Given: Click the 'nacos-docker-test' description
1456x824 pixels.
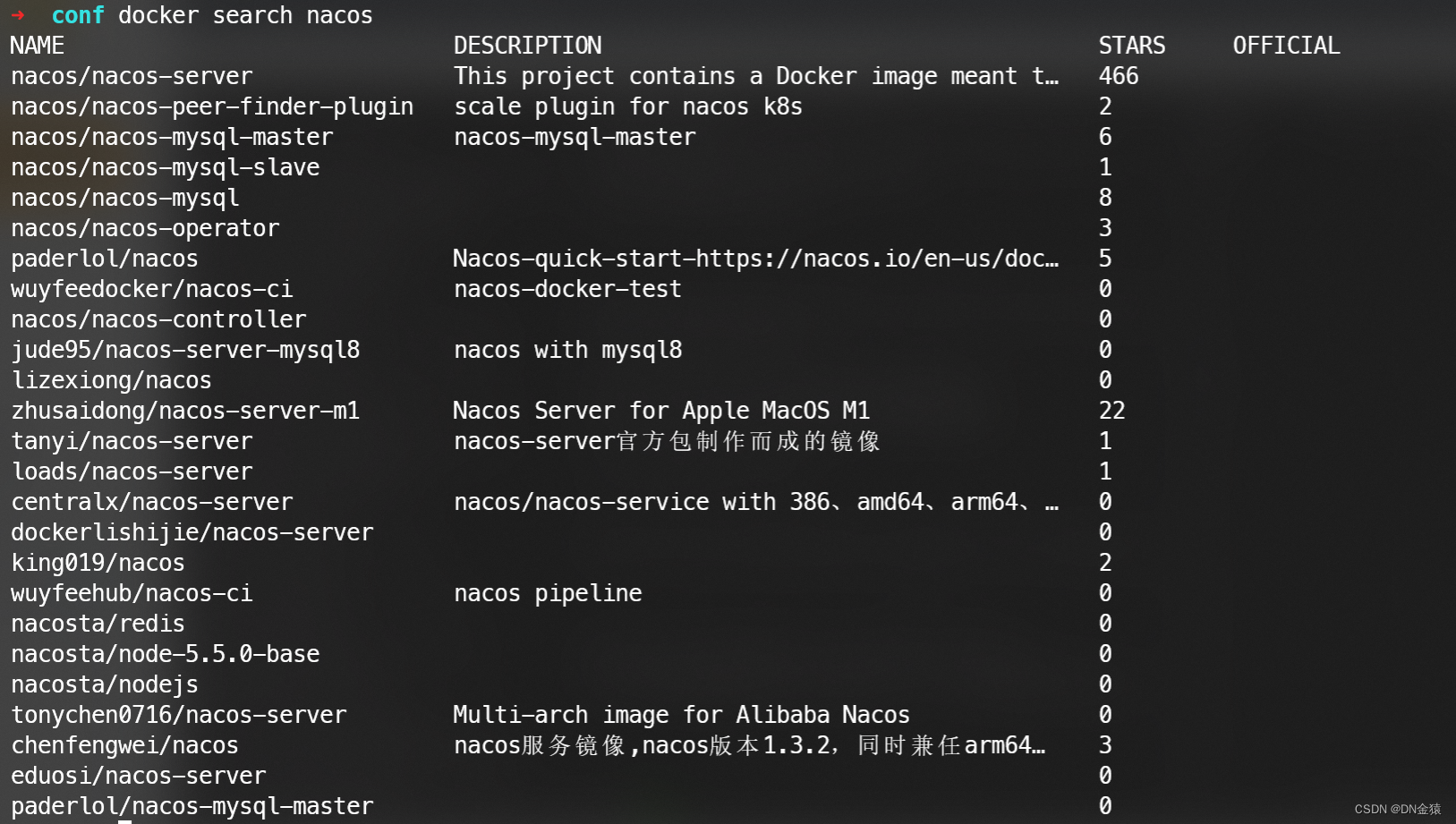Looking at the screenshot, I should click(567, 289).
